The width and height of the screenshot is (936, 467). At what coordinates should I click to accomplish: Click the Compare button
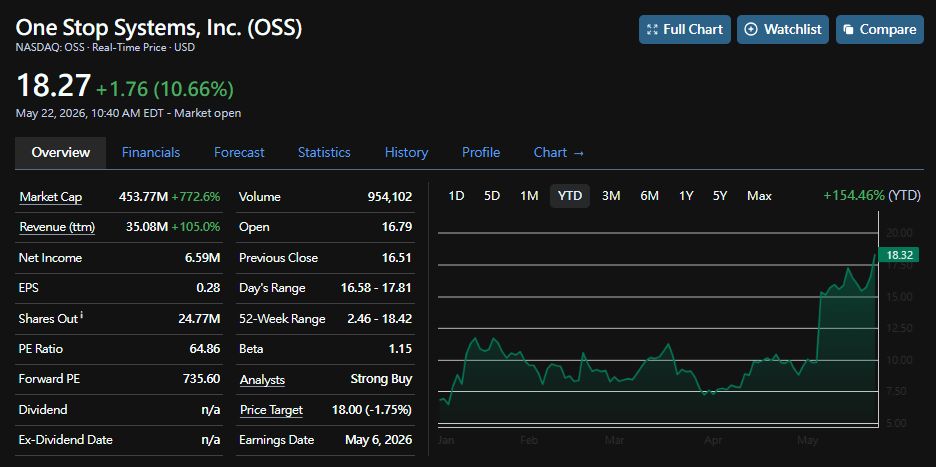tap(880, 29)
